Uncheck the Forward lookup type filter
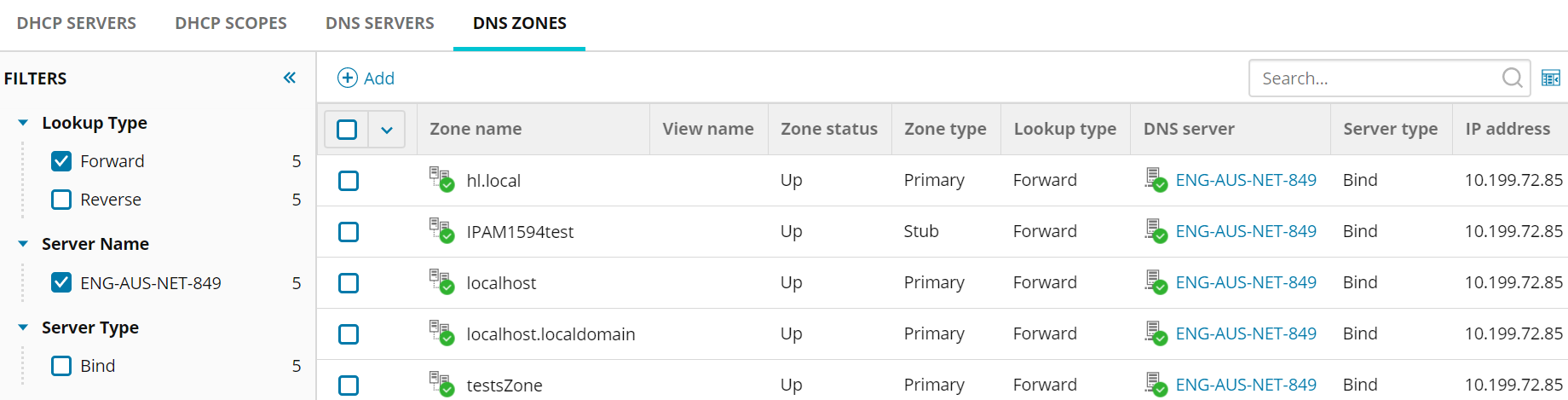1568x400 pixels. (x=61, y=161)
